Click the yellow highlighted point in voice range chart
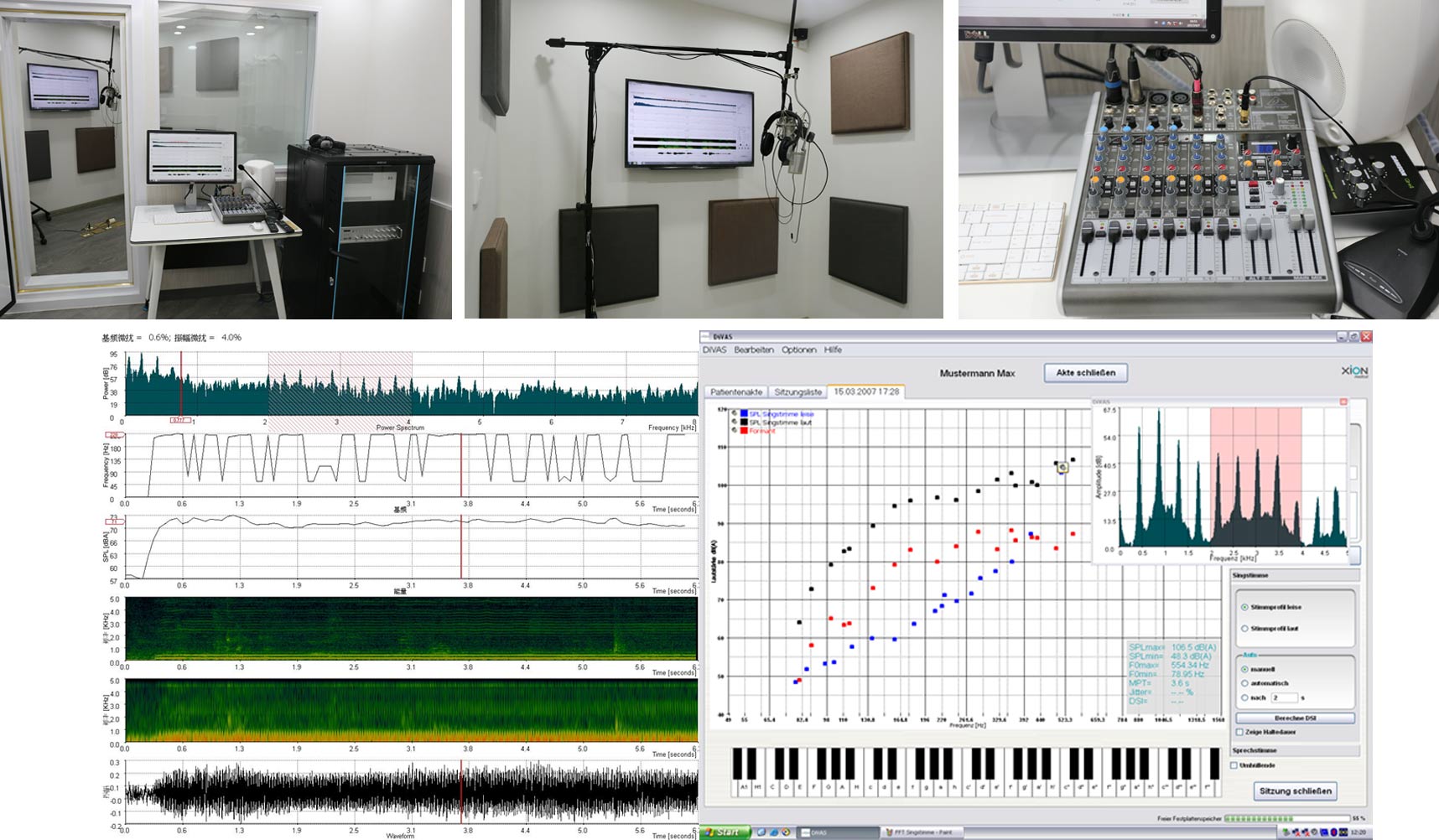Screen dimensions: 1439x840 [x=1062, y=467]
